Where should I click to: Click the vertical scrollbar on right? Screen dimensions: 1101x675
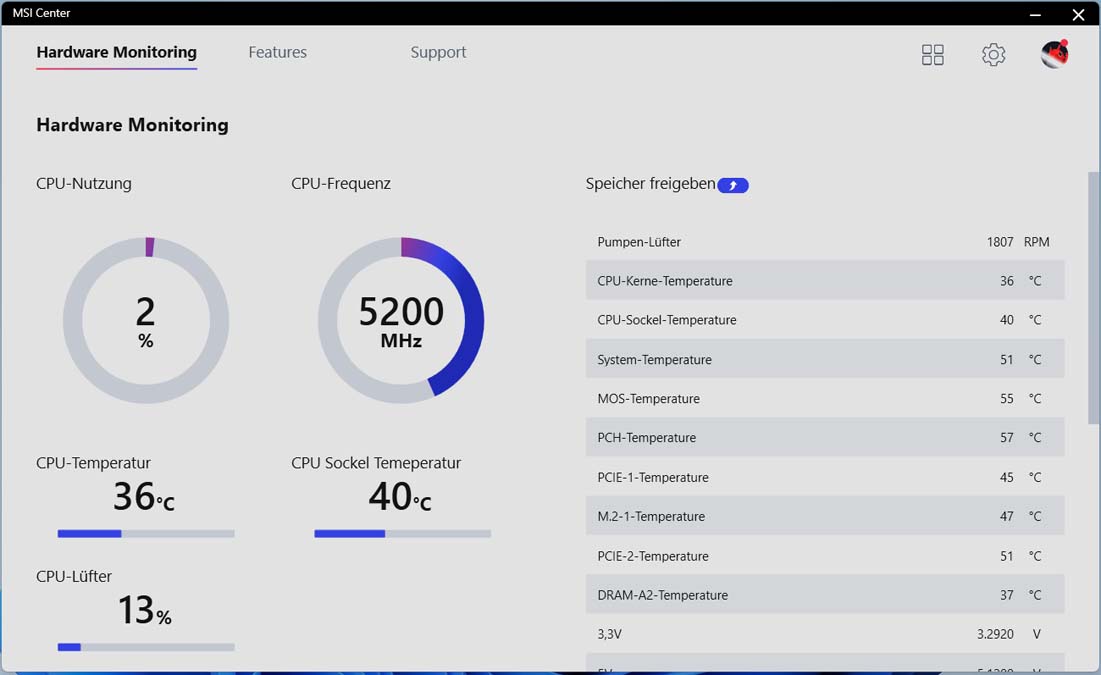coord(1093,298)
